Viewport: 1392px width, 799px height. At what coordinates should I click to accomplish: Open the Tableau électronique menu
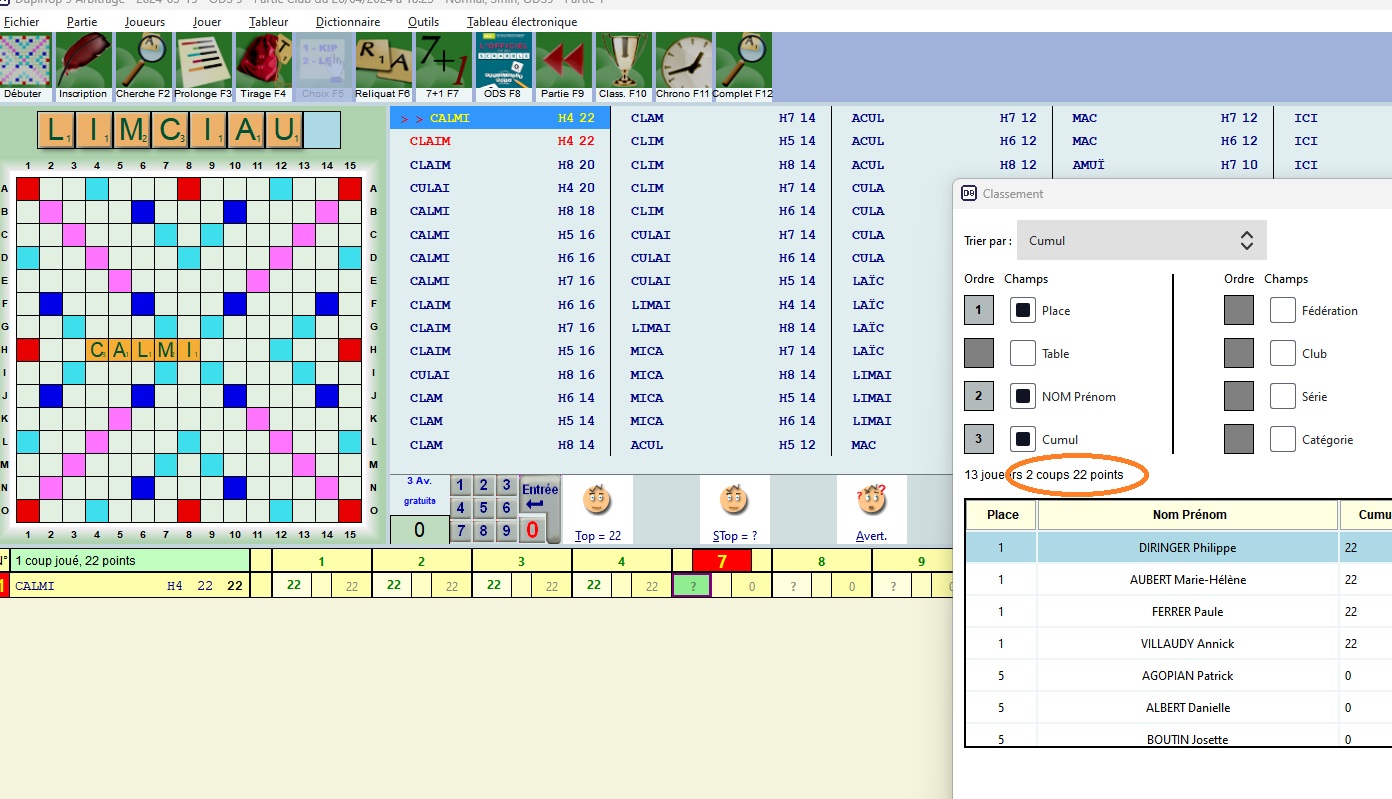[x=522, y=22]
